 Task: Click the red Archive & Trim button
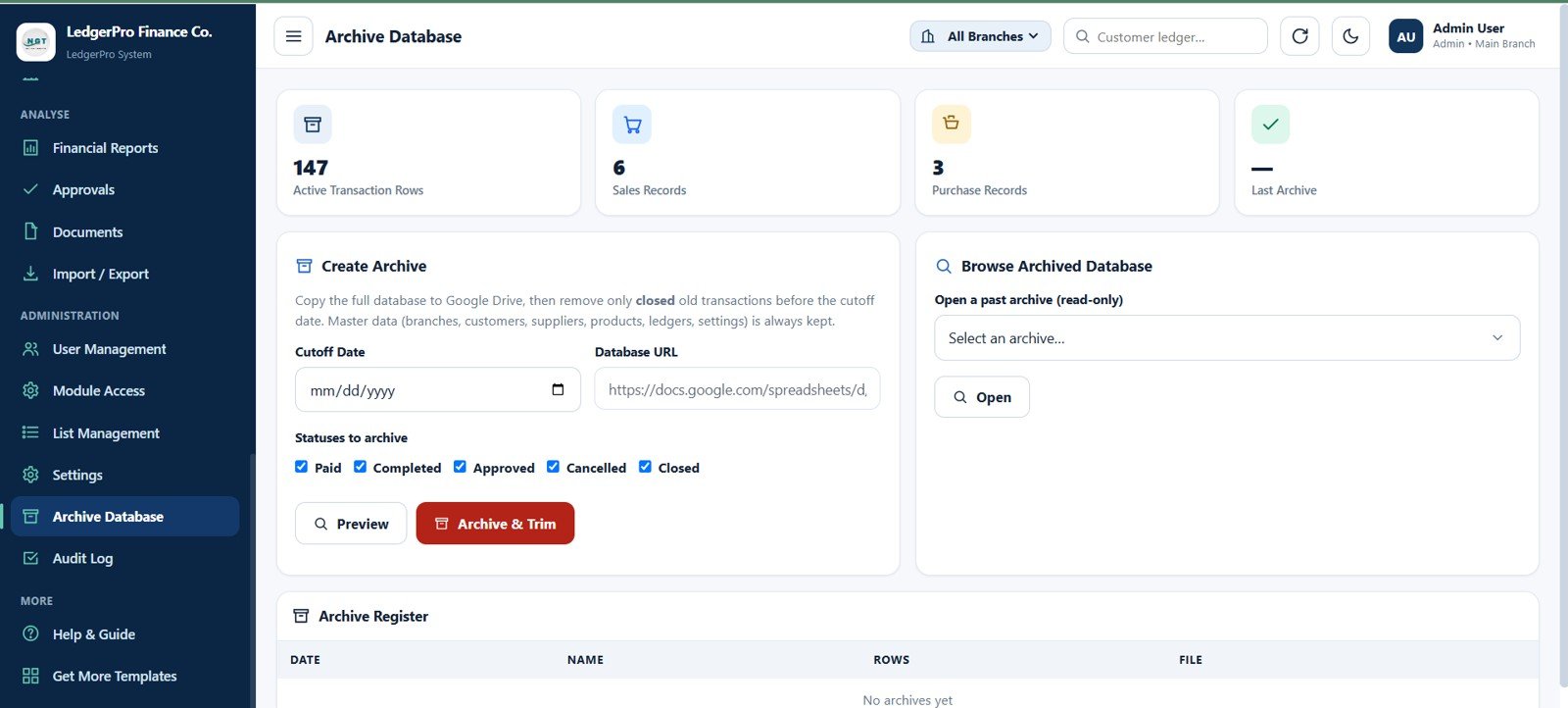[495, 524]
